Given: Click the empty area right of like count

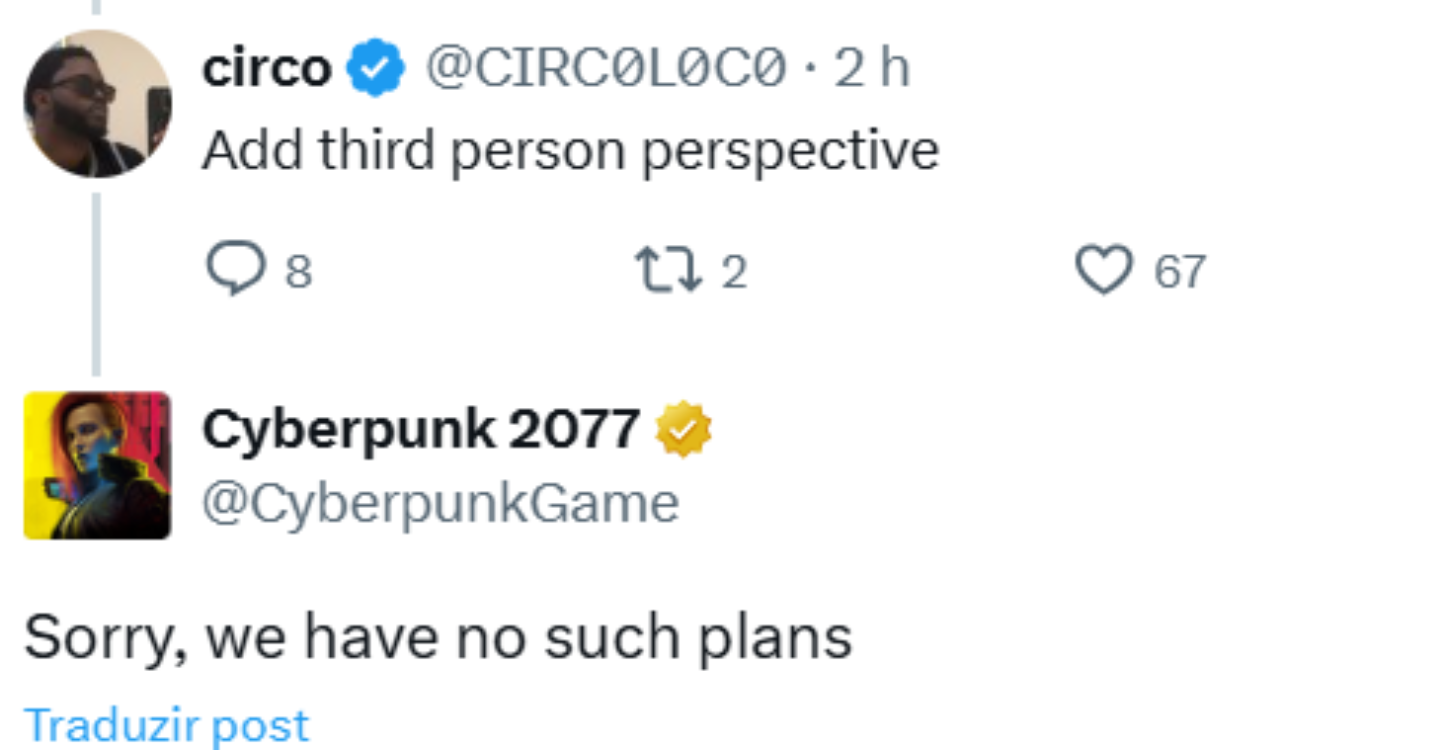Looking at the screenshot, I should [x=1320, y=271].
